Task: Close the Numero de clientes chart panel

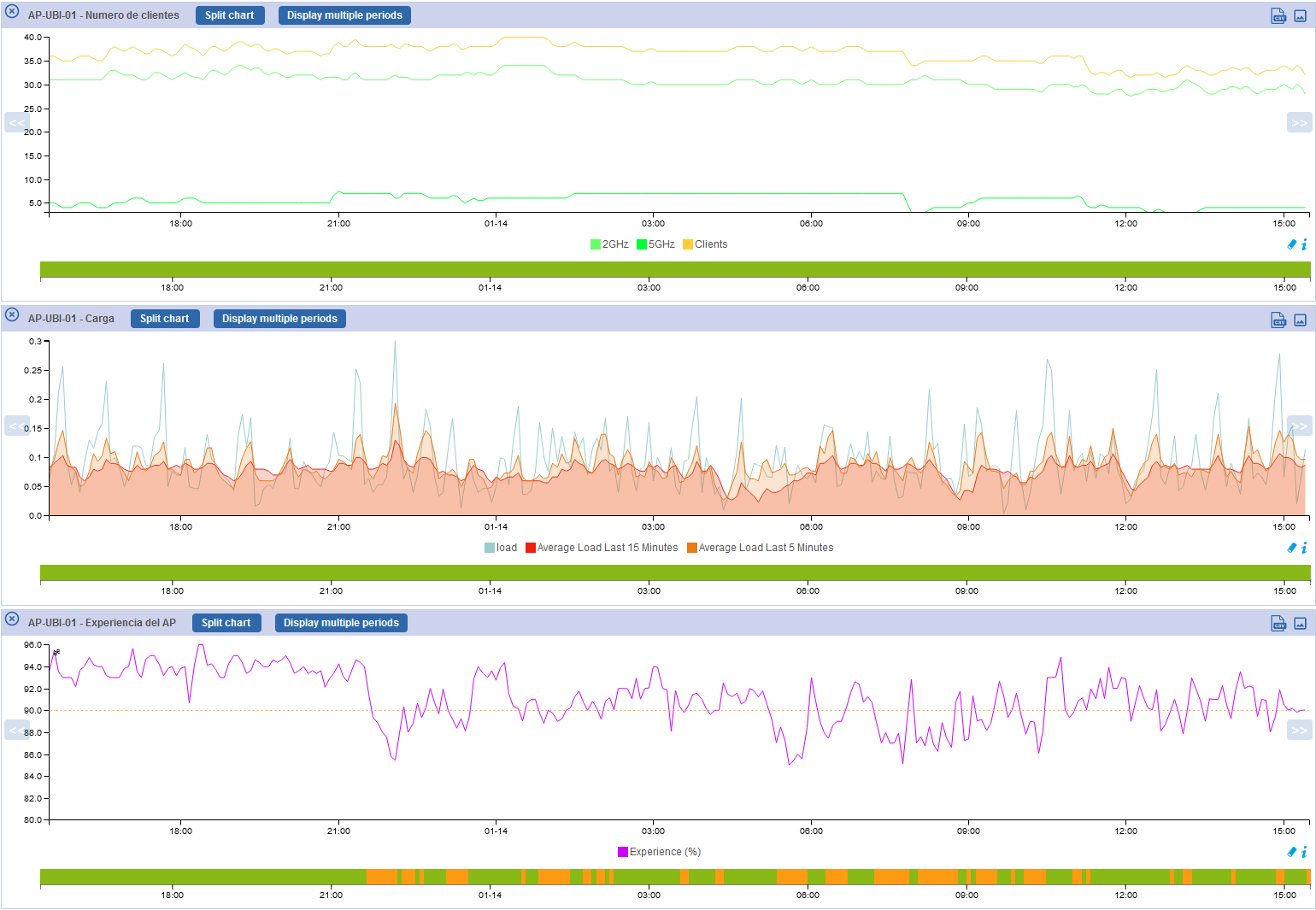Action: [12, 12]
